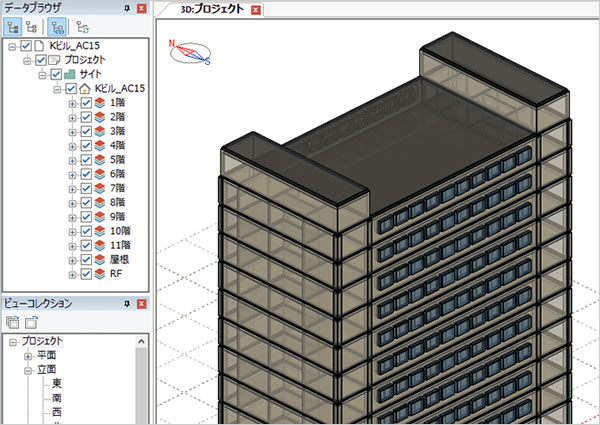Select the 4階 story label
This screenshot has width=600, height=425.
point(117,145)
